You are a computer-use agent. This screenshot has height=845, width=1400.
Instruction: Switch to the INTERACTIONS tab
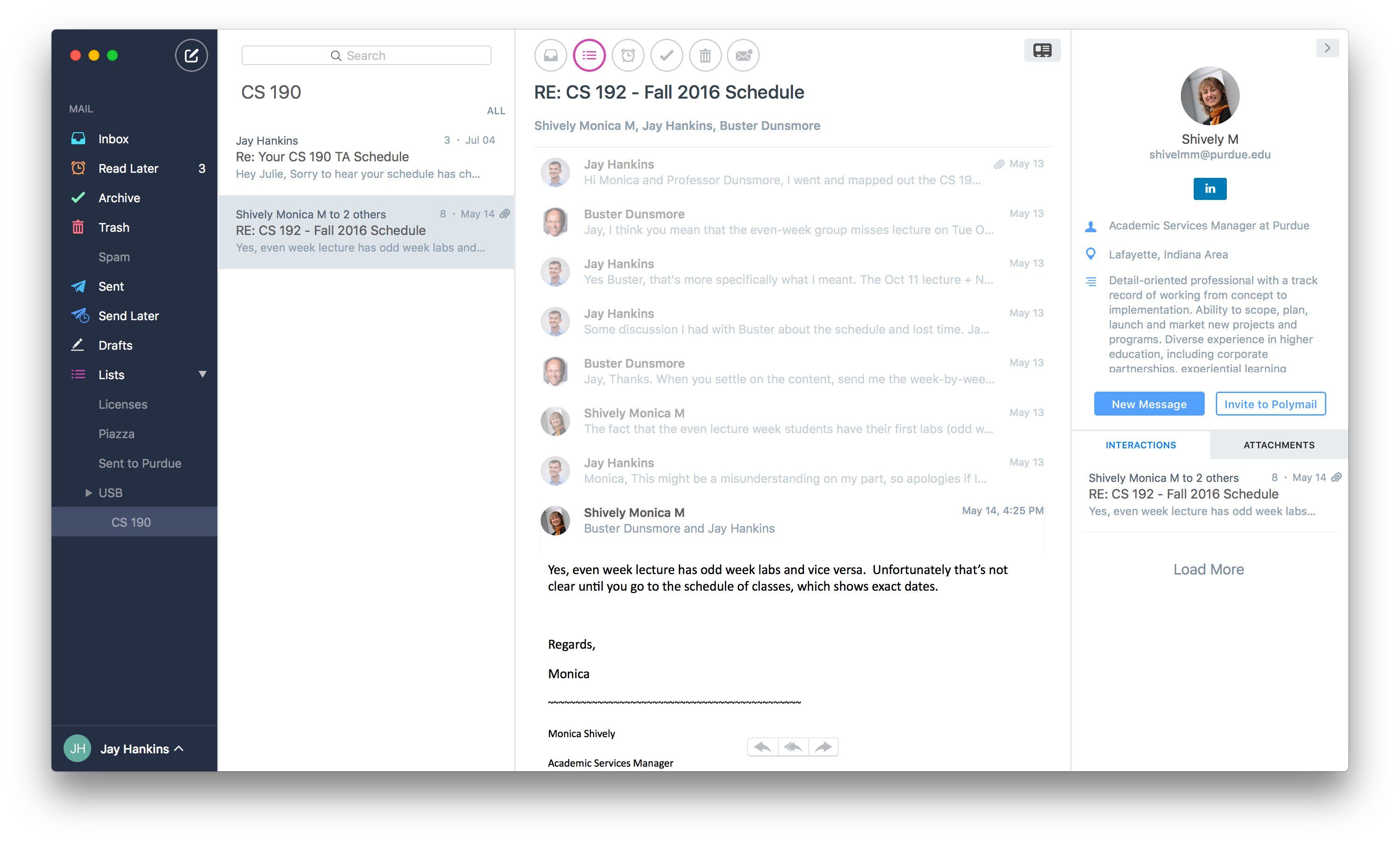1141,445
